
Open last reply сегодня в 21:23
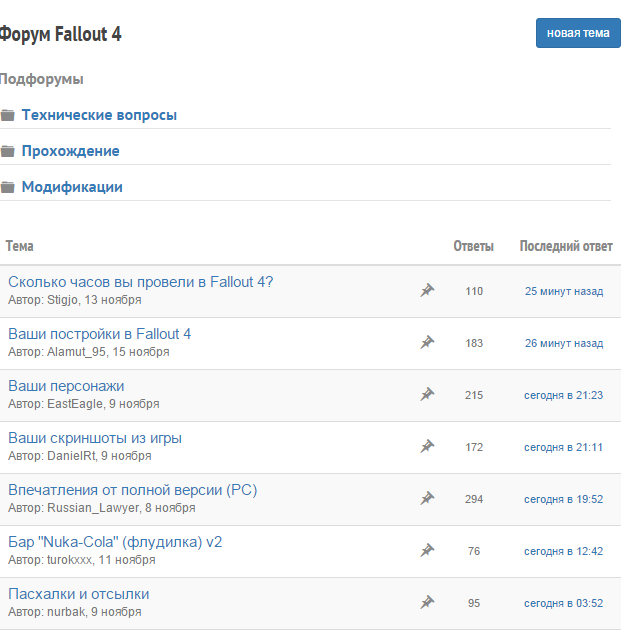[564, 395]
